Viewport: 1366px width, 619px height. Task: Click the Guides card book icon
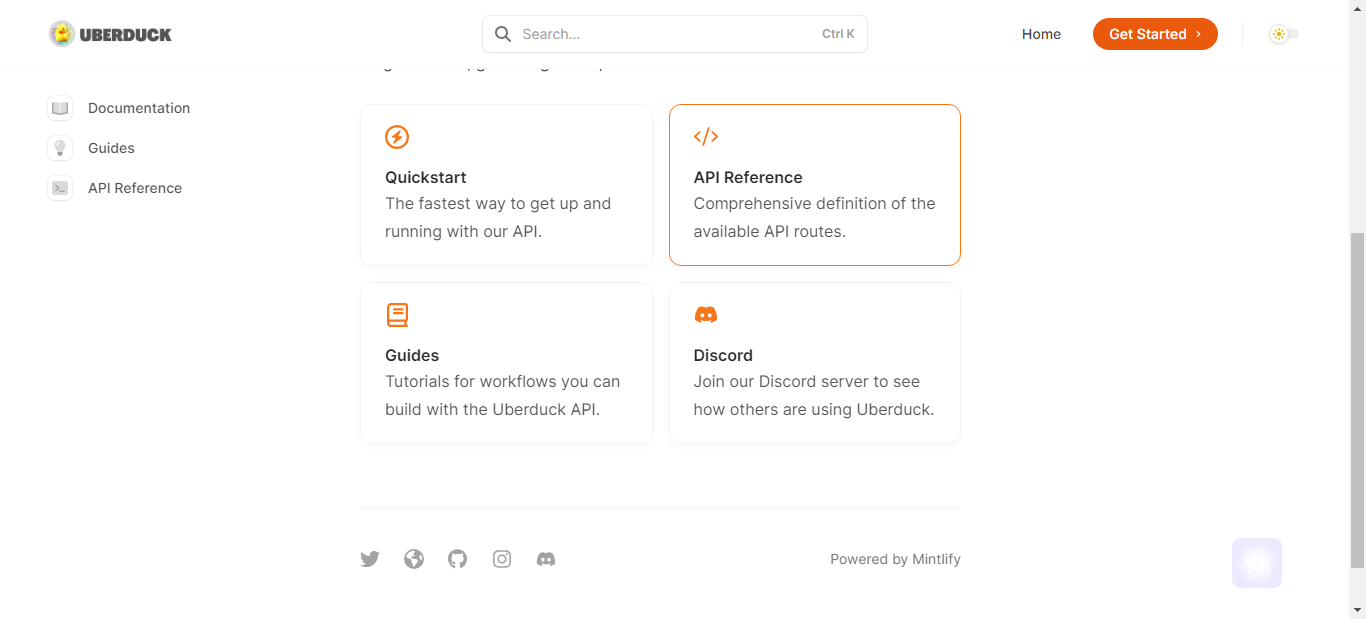tap(397, 315)
